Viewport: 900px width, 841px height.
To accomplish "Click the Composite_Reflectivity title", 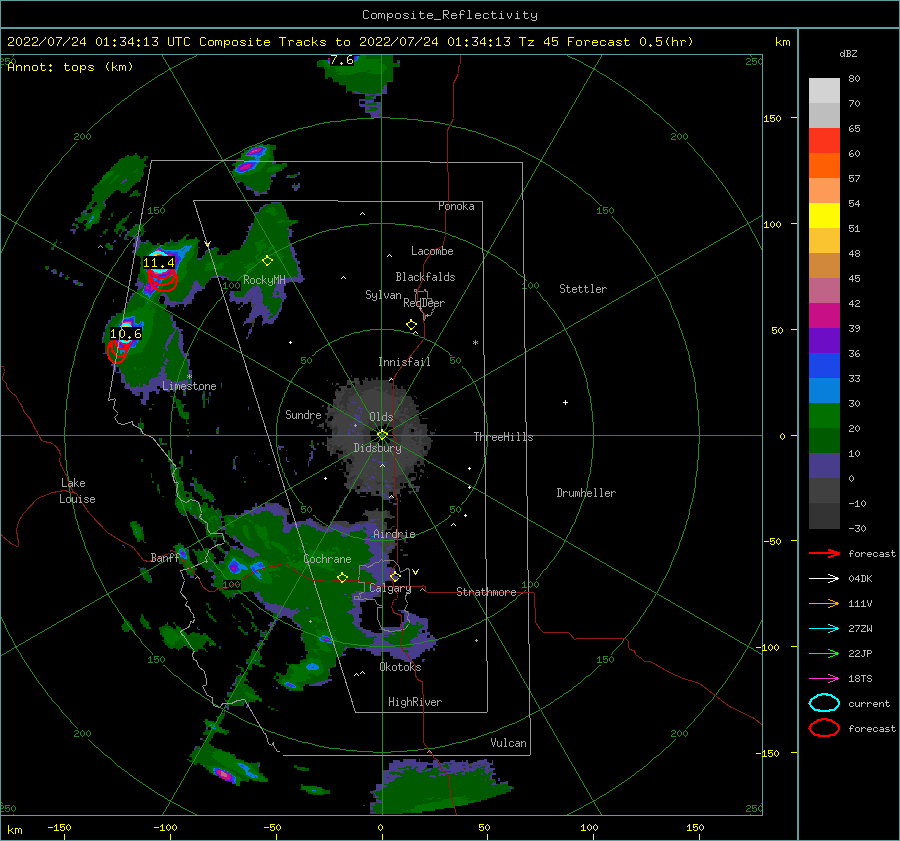I will point(450,15).
